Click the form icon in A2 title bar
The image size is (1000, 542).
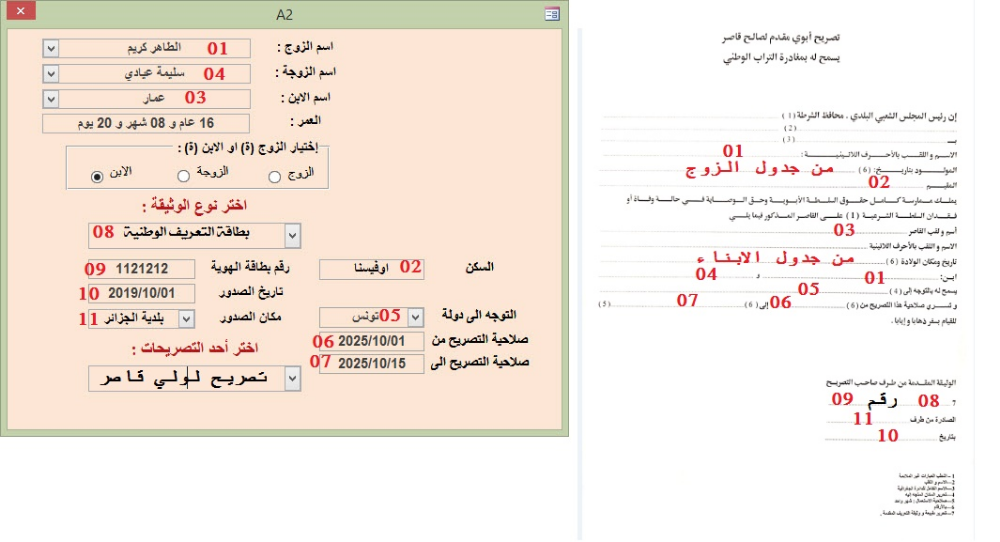click(x=551, y=14)
